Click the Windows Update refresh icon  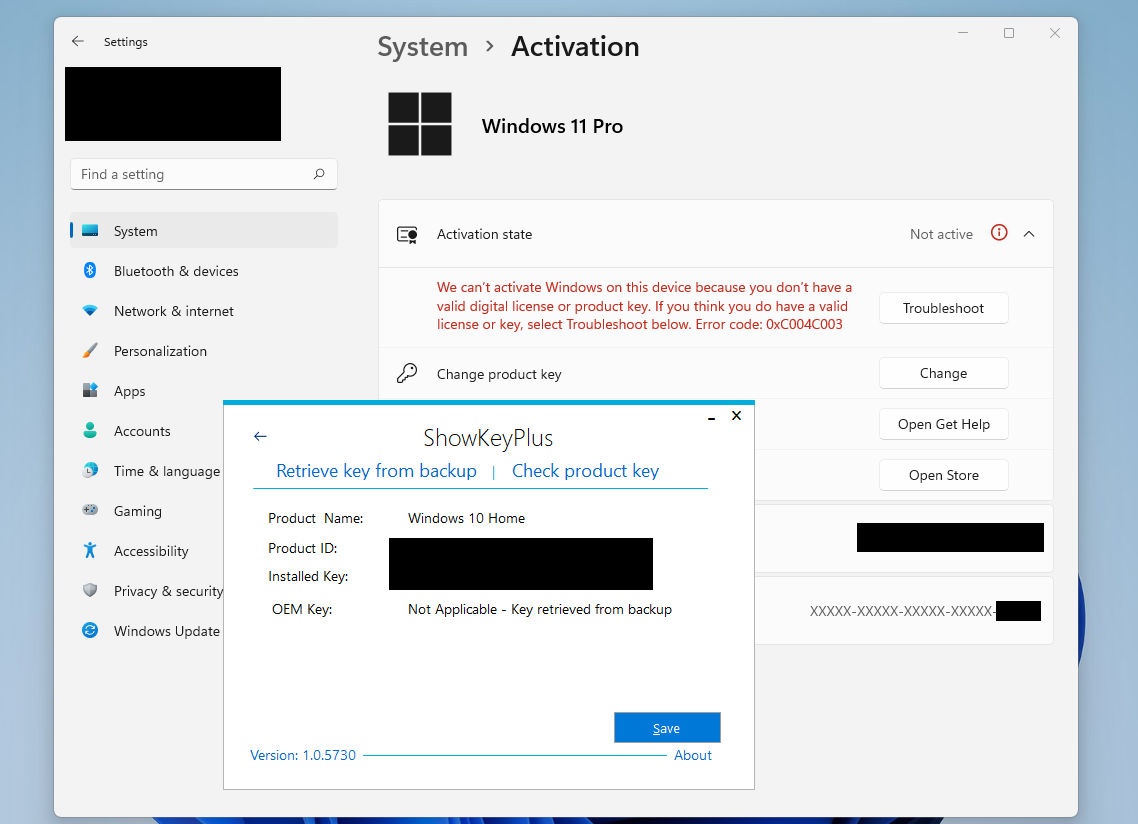click(x=90, y=630)
